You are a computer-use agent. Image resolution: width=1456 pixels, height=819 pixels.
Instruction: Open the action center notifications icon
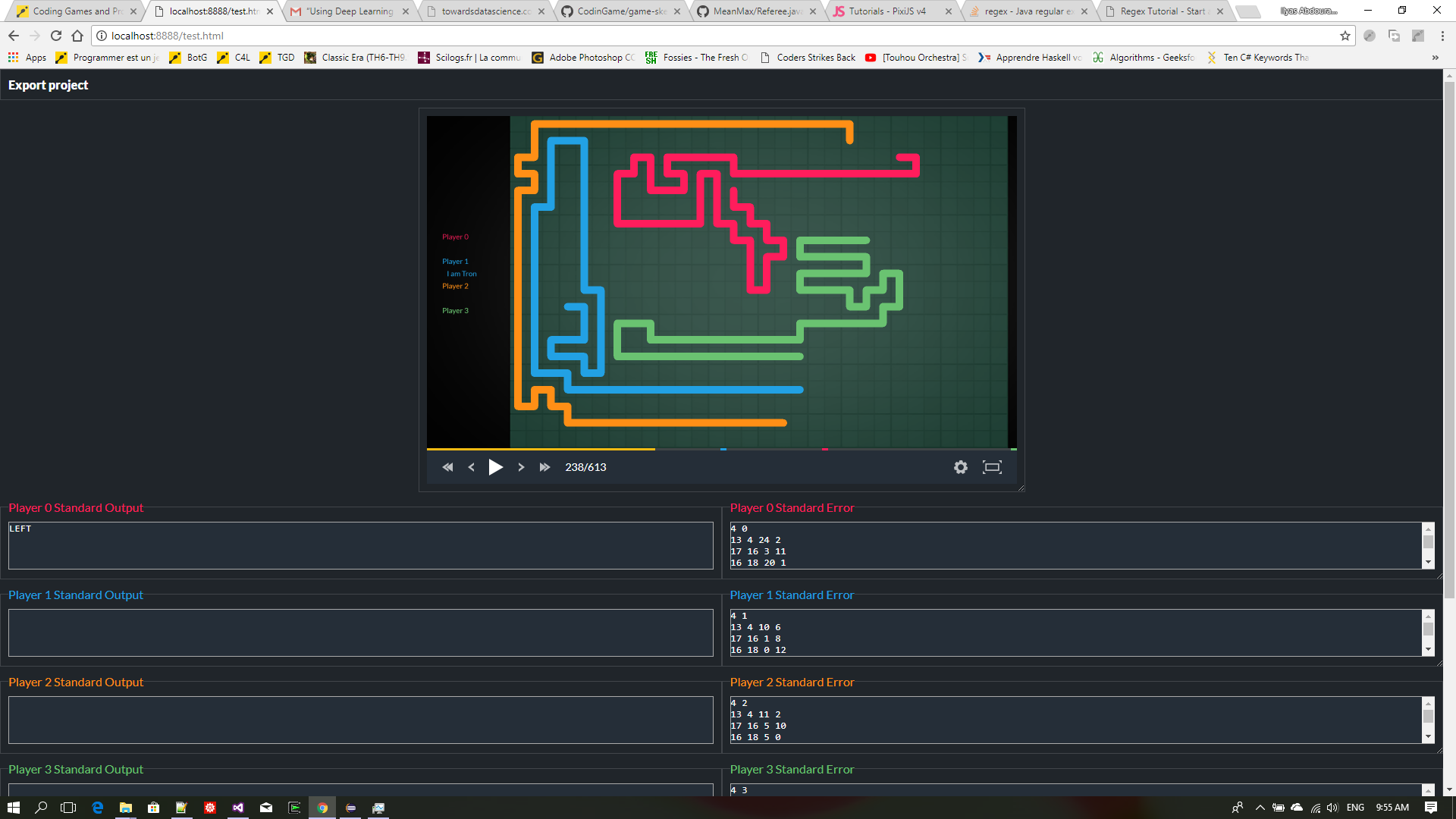pos(1431,808)
